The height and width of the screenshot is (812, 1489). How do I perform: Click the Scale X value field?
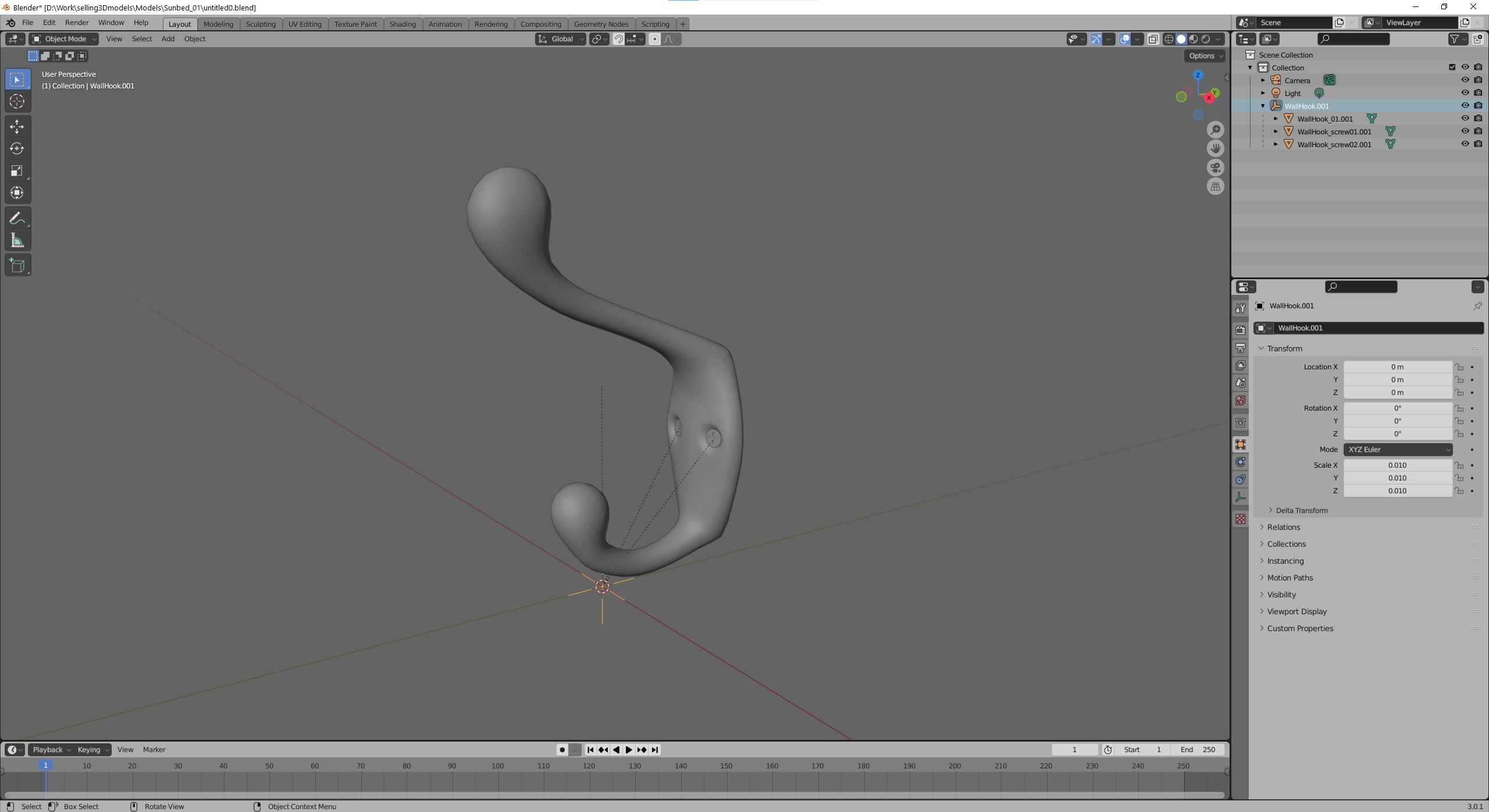pyautogui.click(x=1397, y=465)
